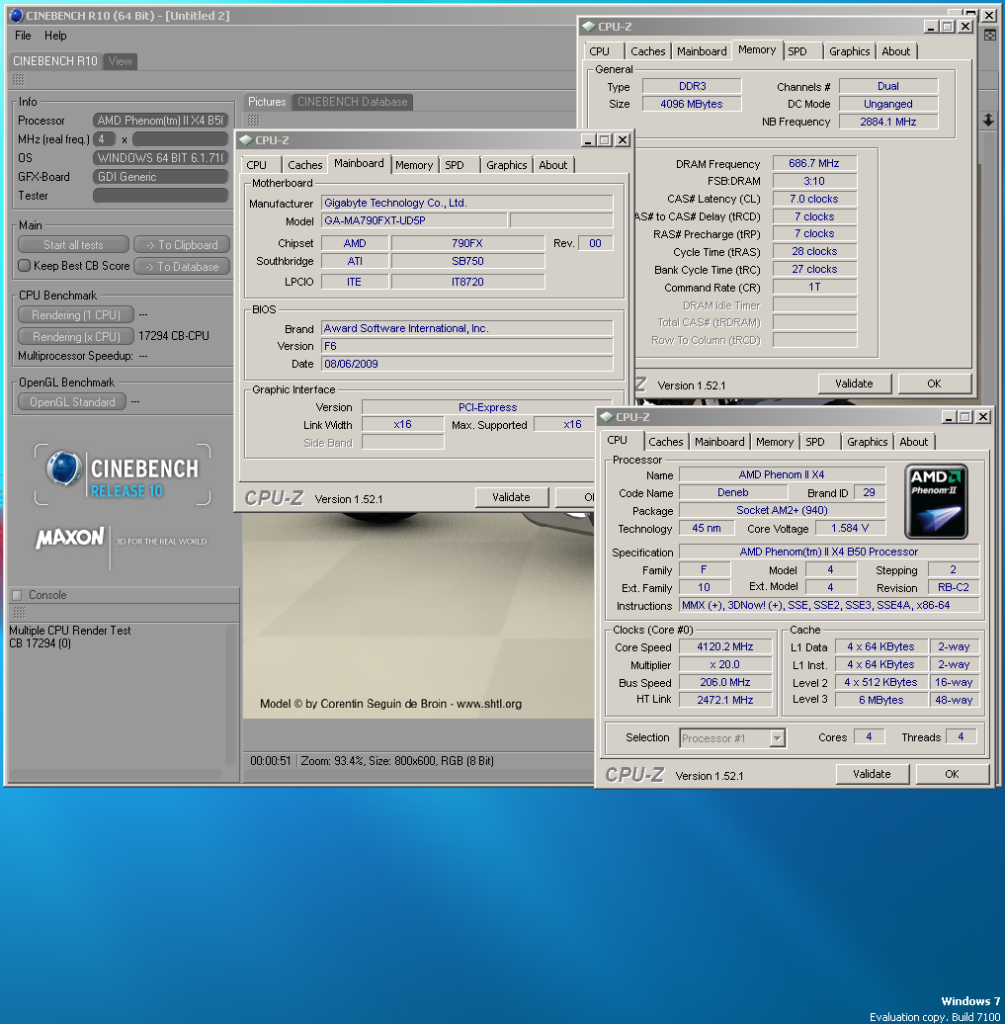
Task: Click the grip handle below the CINEBENCH R10 tab
Action: (18, 80)
